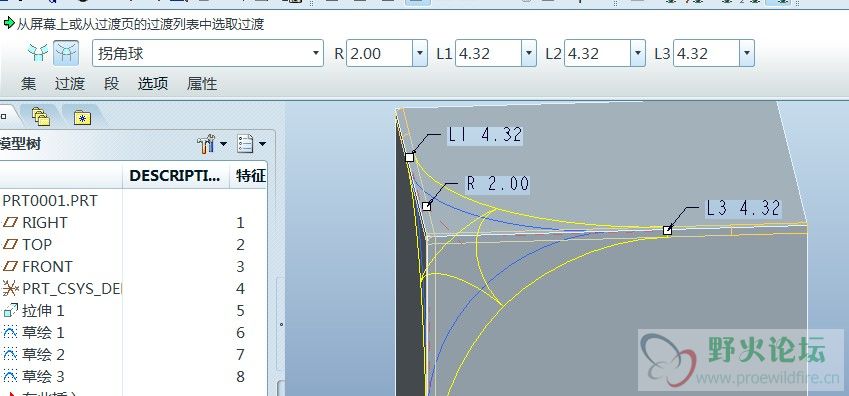Switch to the folder browser navigator tab
Screen dimensions: 849x396
coord(41,116)
